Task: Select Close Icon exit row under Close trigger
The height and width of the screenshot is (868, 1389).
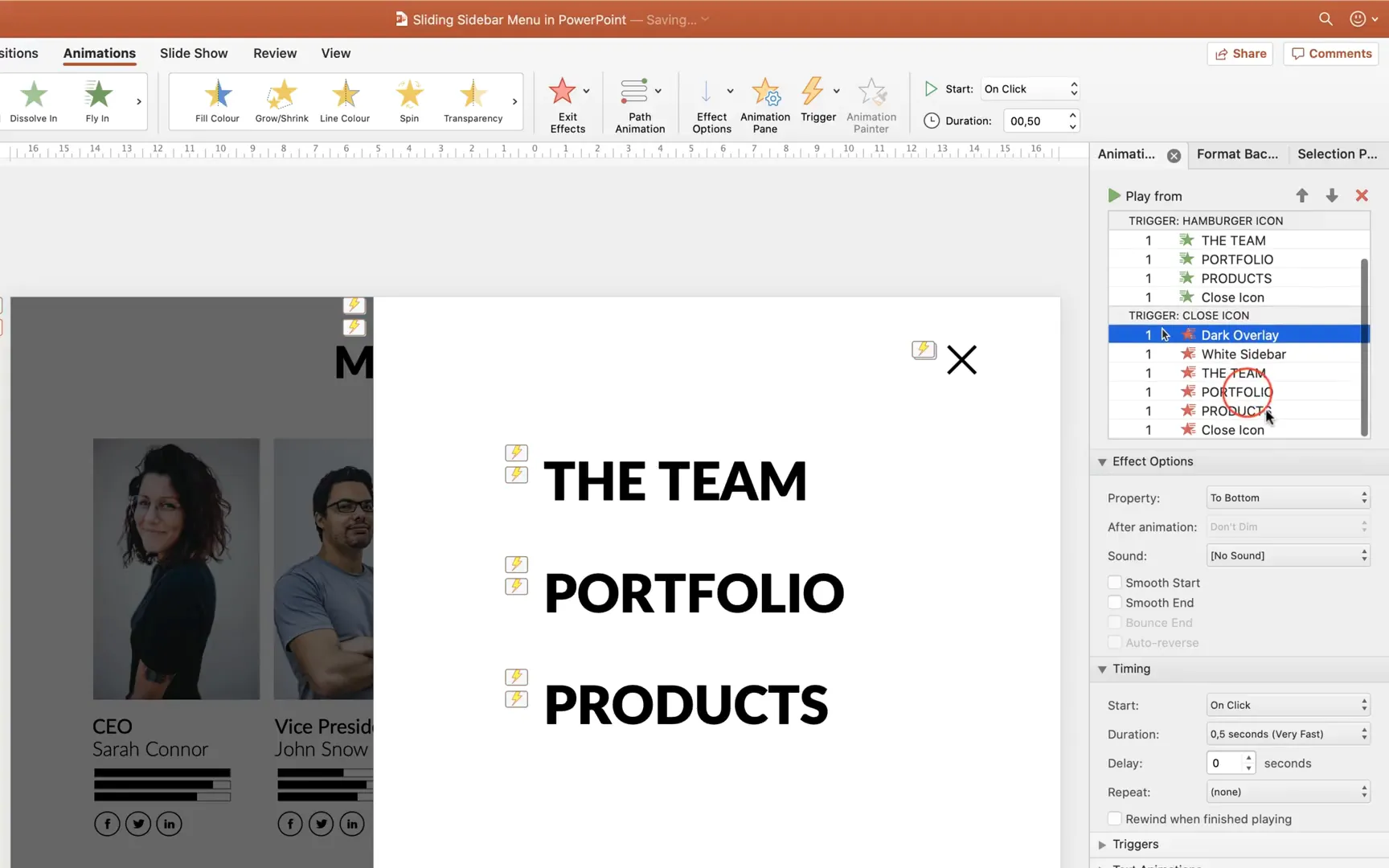Action: tap(1238, 430)
